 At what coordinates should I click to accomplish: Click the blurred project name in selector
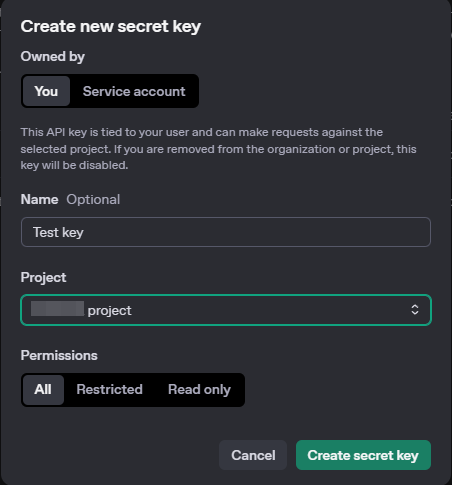click(x=57, y=308)
